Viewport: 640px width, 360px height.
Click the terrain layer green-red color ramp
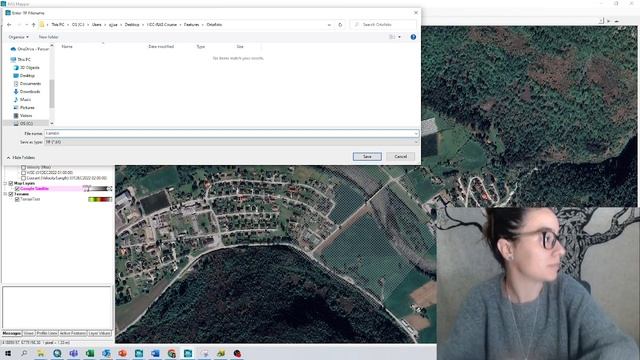pyautogui.click(x=100, y=199)
